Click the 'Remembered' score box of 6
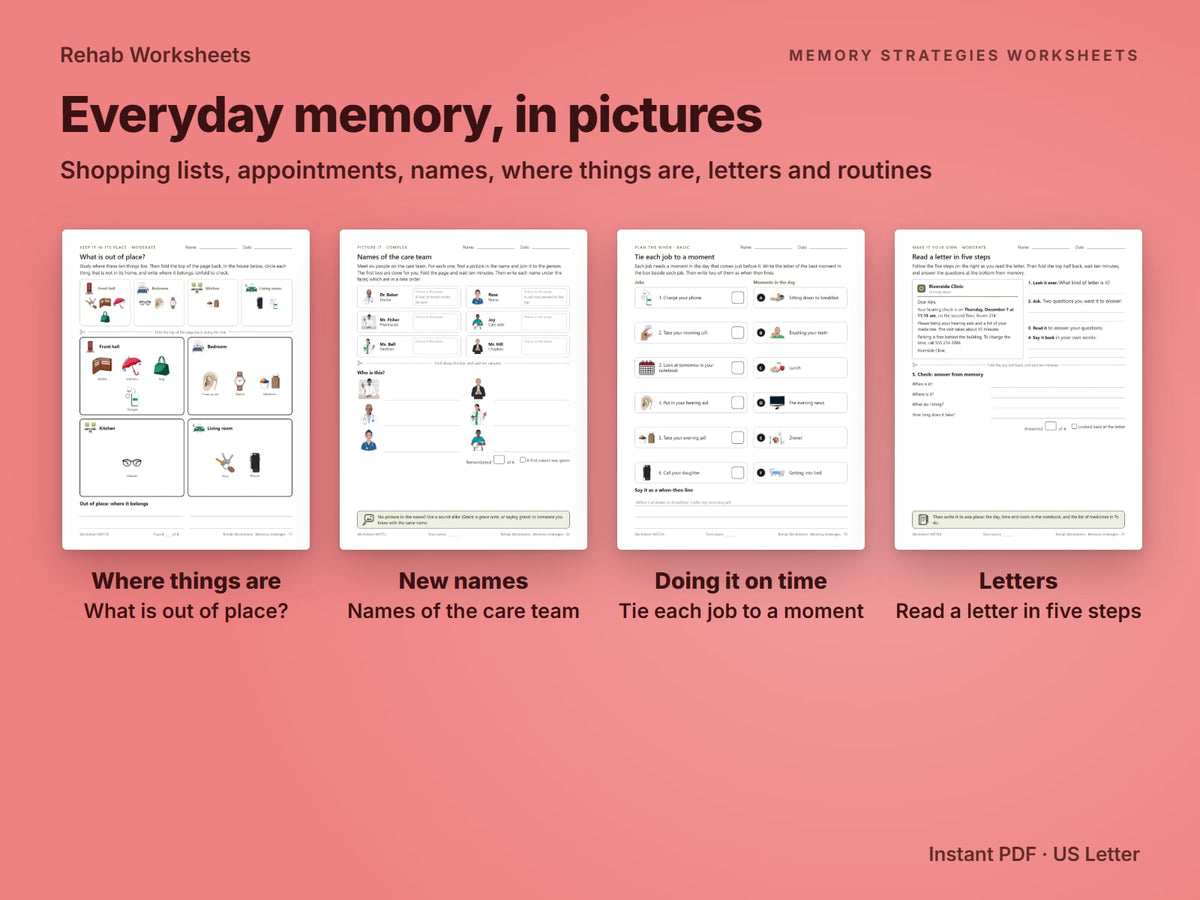 (x=499, y=460)
